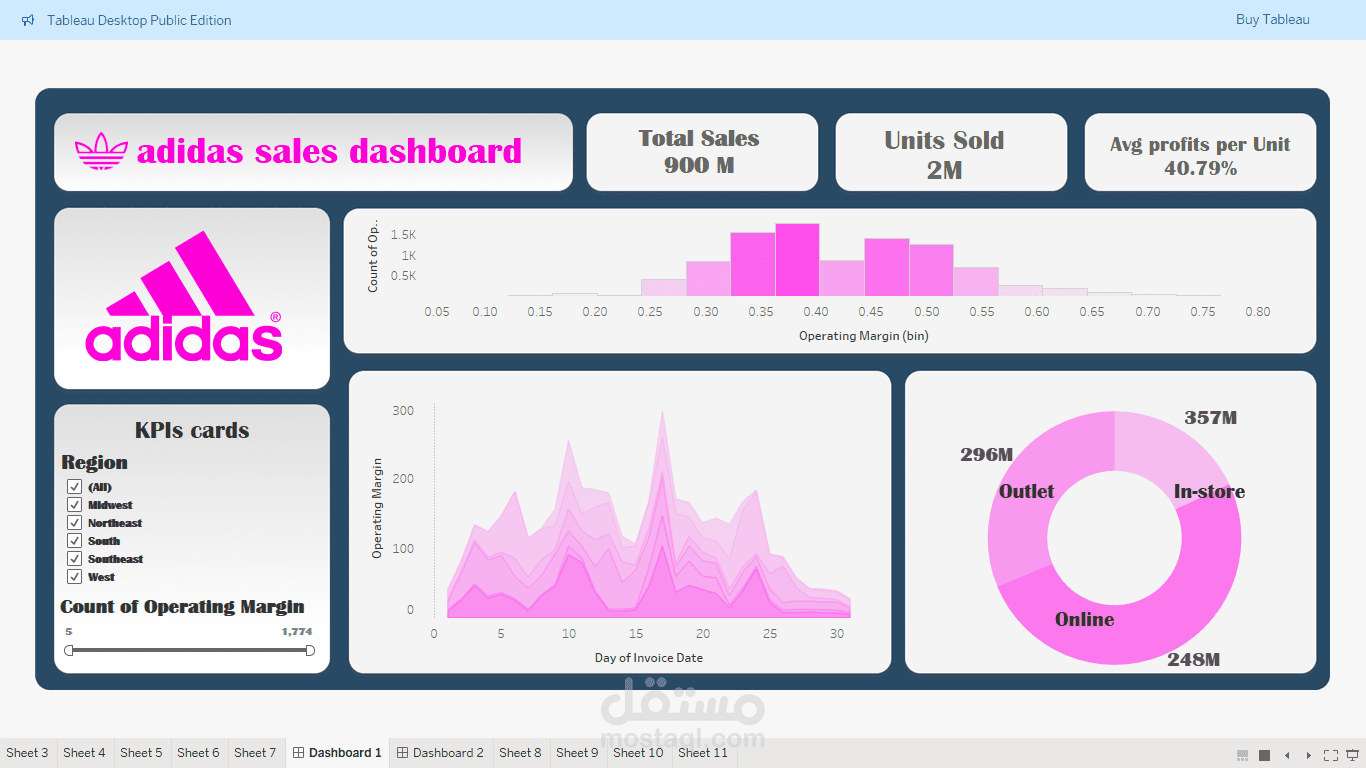The width and height of the screenshot is (1366, 768).
Task: Click the adidas sales dashboard title text
Action: tap(329, 152)
